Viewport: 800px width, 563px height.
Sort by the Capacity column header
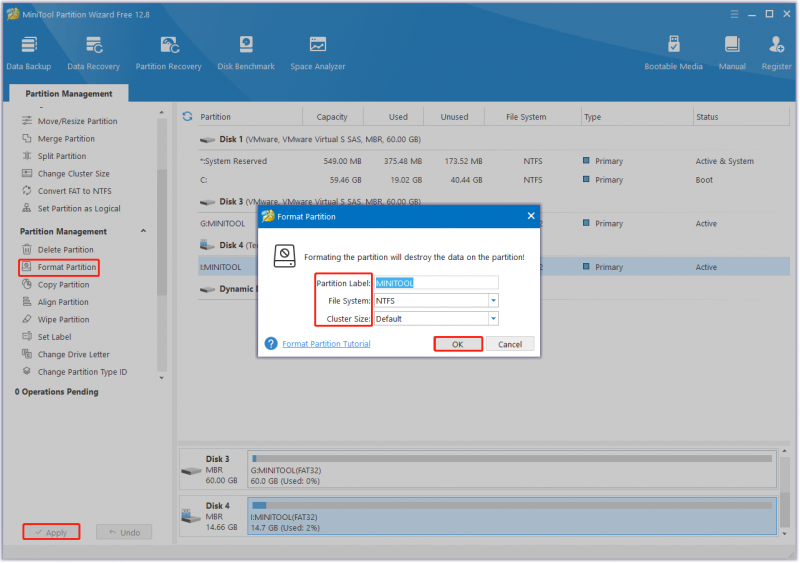point(333,117)
